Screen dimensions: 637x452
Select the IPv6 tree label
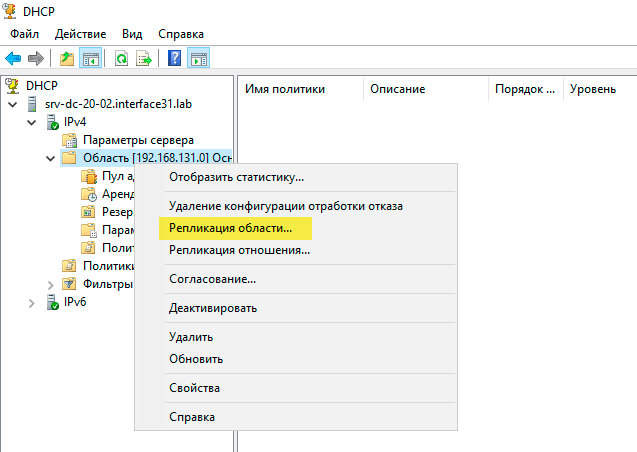coord(75,302)
